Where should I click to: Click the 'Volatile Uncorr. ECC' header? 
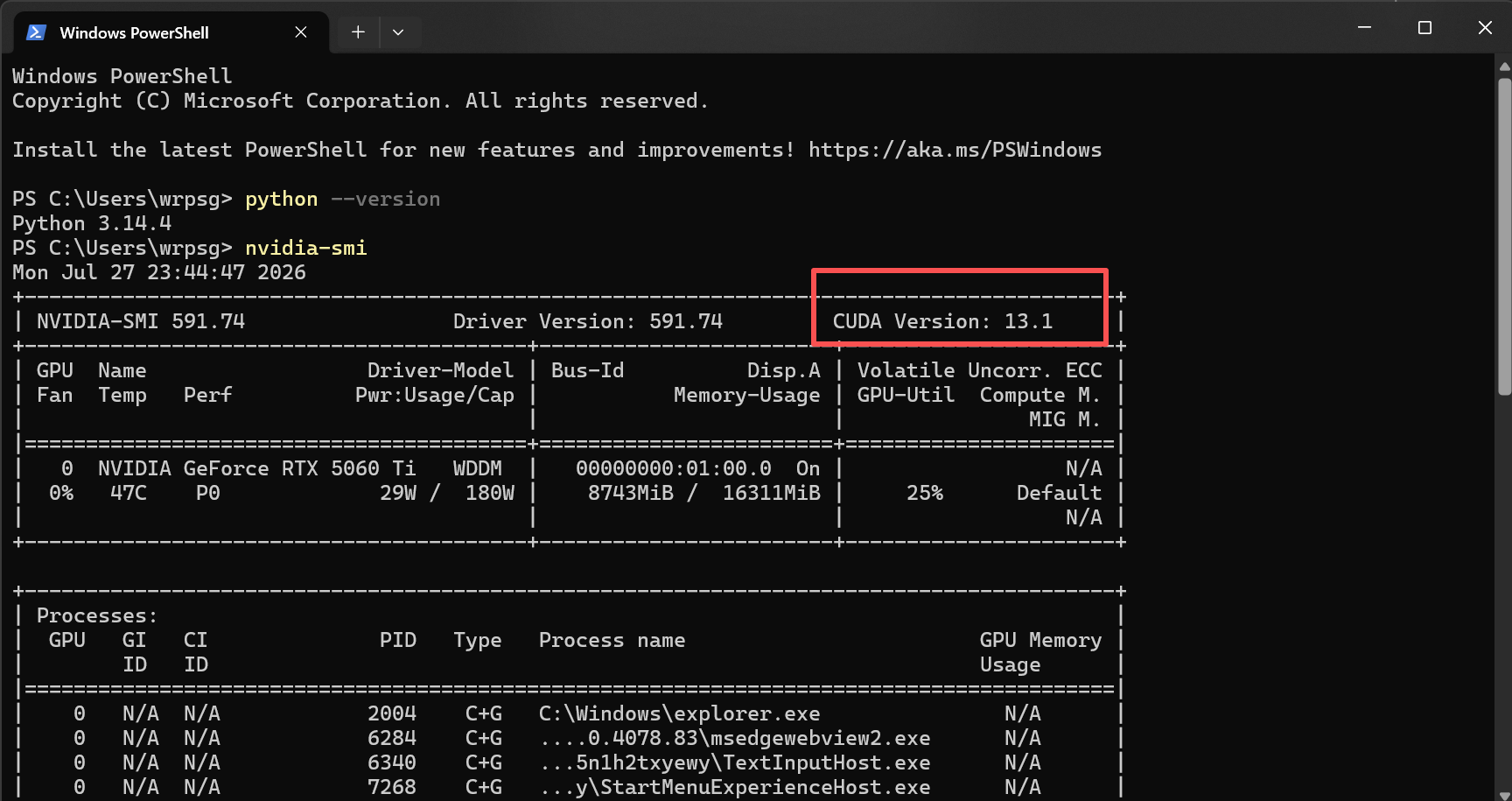tap(979, 370)
